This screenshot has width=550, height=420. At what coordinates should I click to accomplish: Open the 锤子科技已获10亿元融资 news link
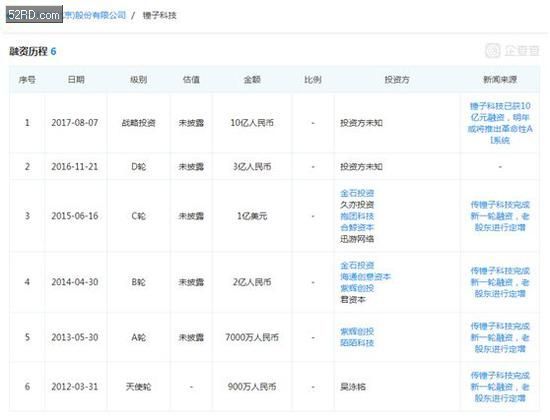tap(500, 123)
